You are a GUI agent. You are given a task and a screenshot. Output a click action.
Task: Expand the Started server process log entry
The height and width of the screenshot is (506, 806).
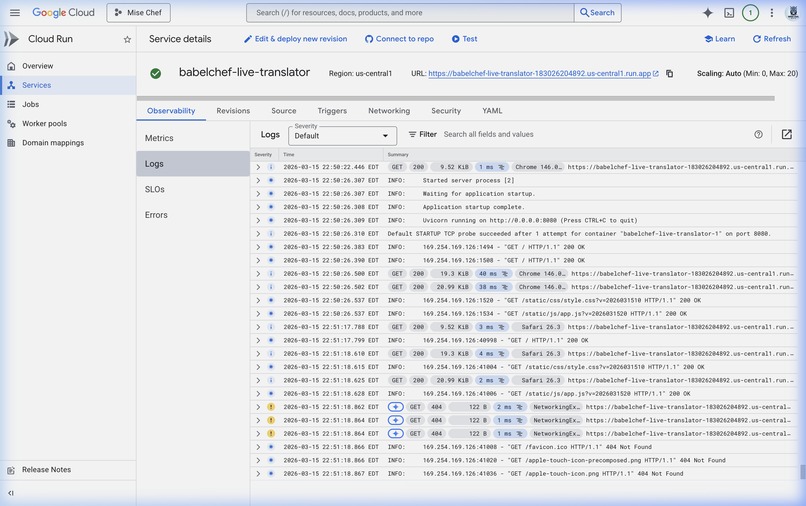coord(258,180)
